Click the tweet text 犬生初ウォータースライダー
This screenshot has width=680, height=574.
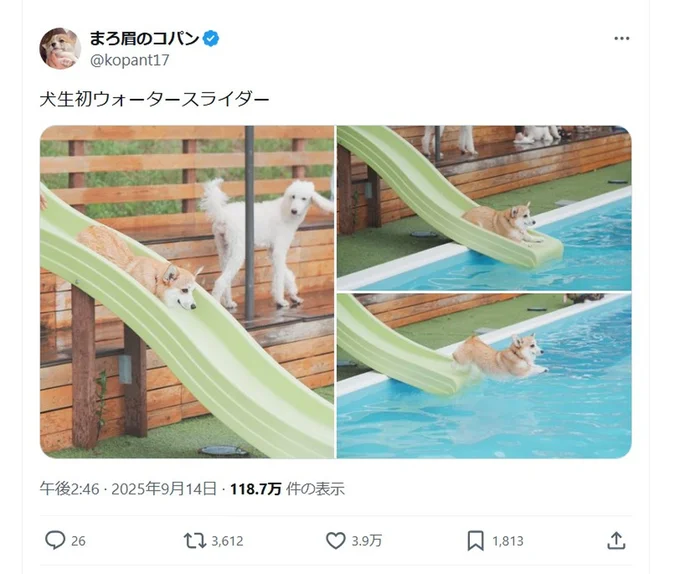(154, 99)
